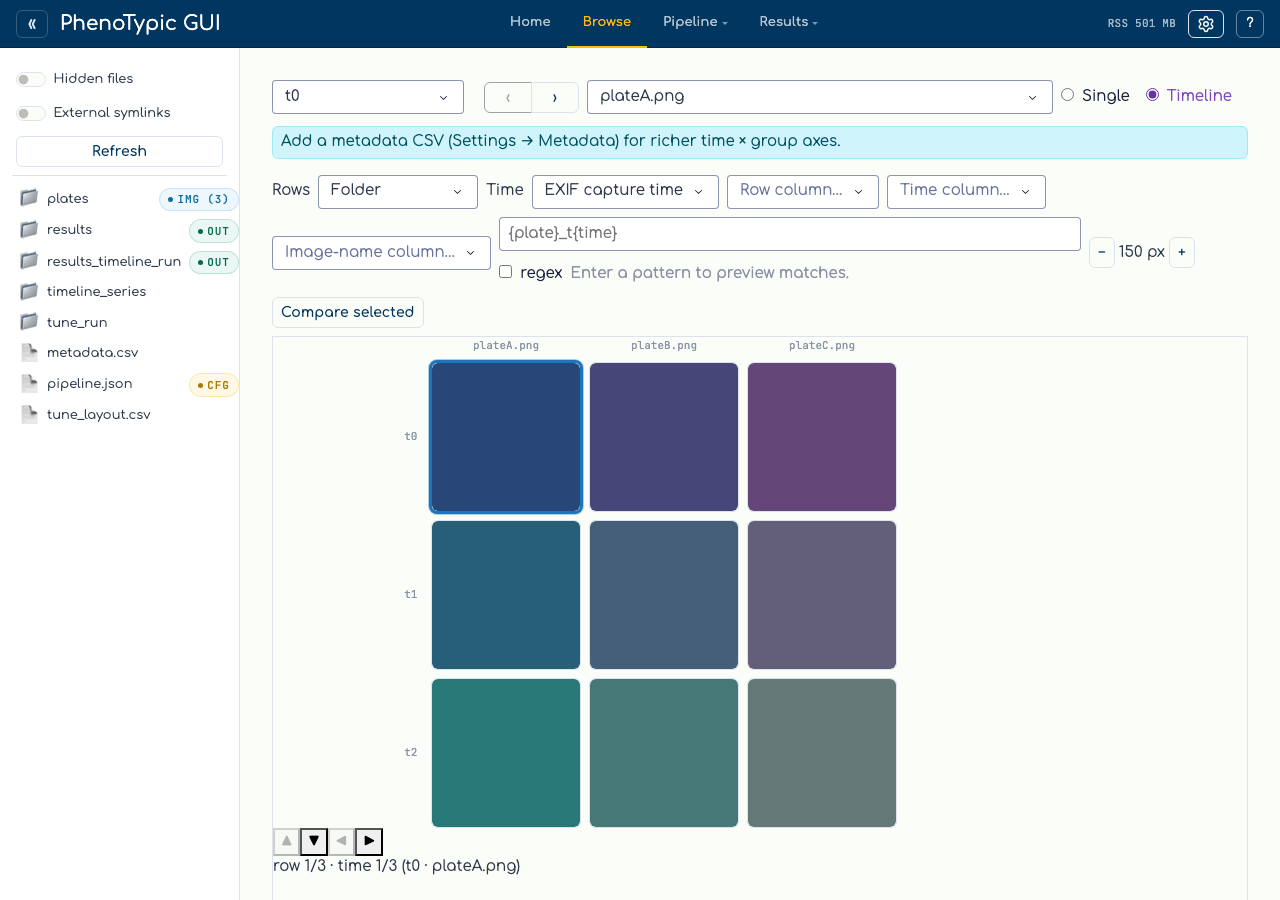Click the metadata CSV info banner
Screen dimensions: 1280x900
pos(760,142)
